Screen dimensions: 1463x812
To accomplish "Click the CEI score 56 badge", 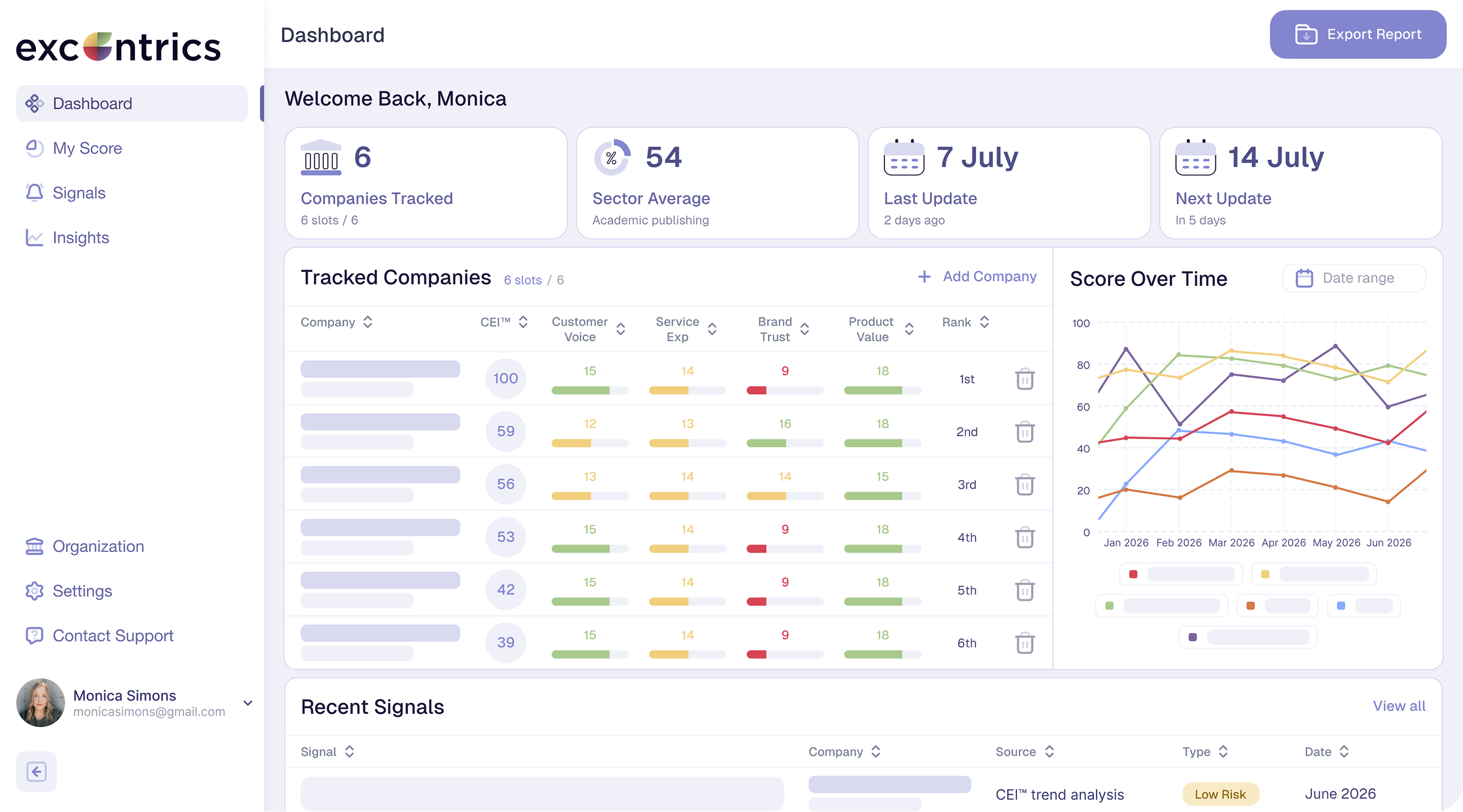I will (505, 484).
